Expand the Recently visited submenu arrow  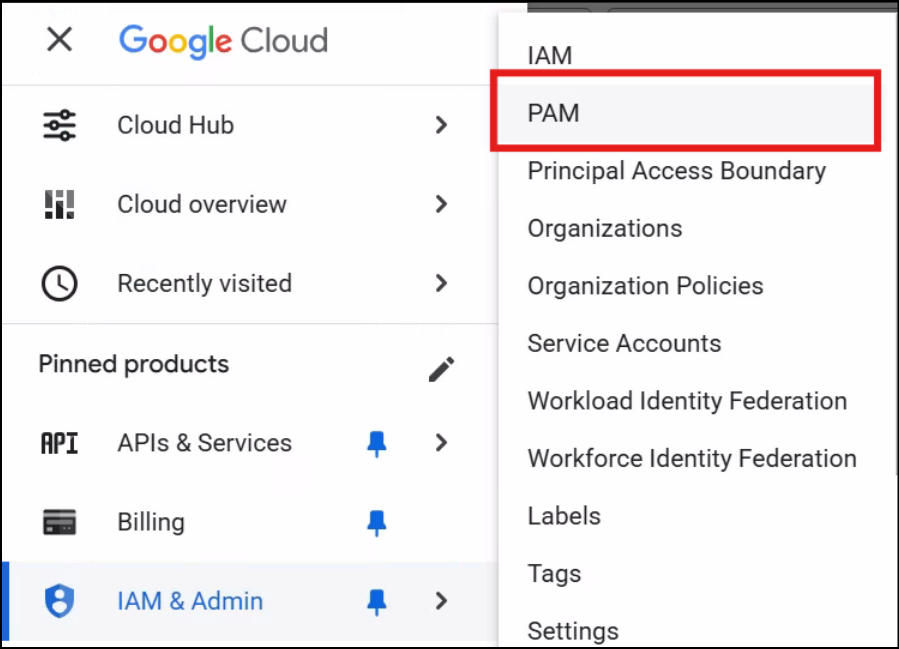(x=441, y=284)
